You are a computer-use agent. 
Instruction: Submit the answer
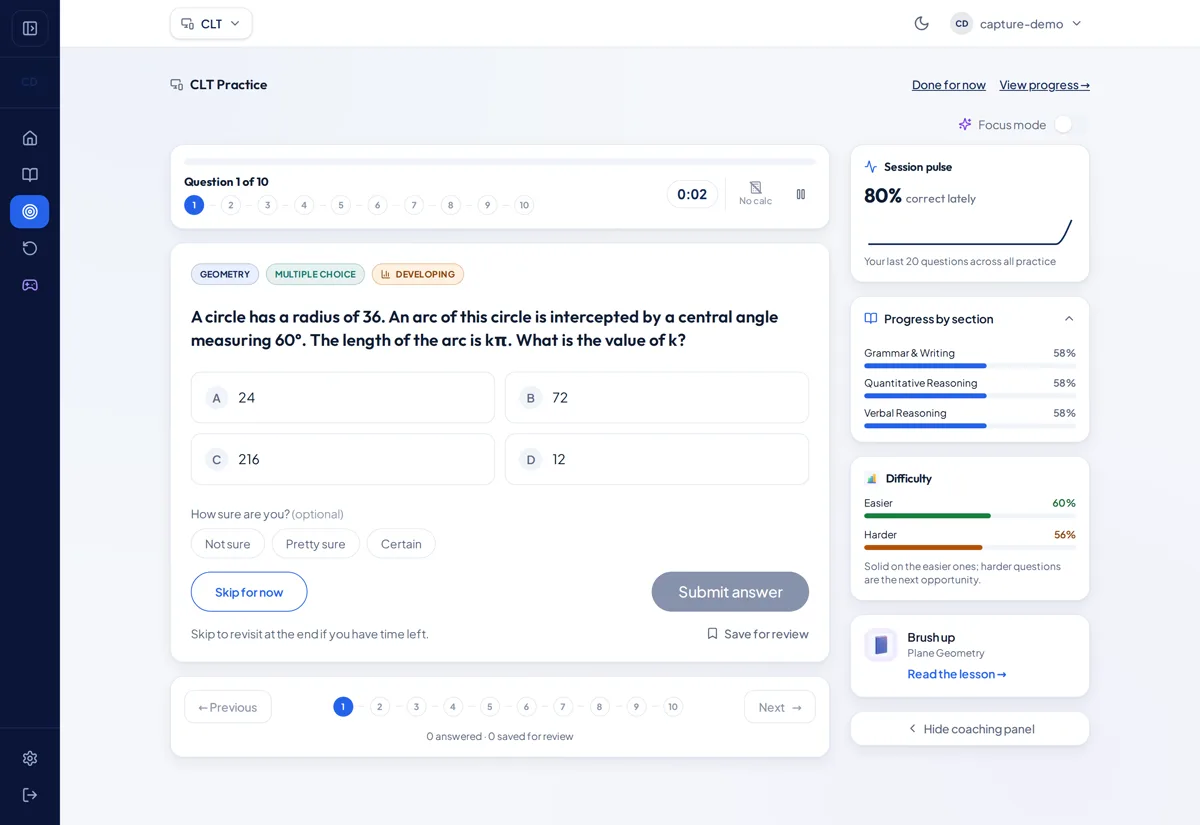[730, 592]
